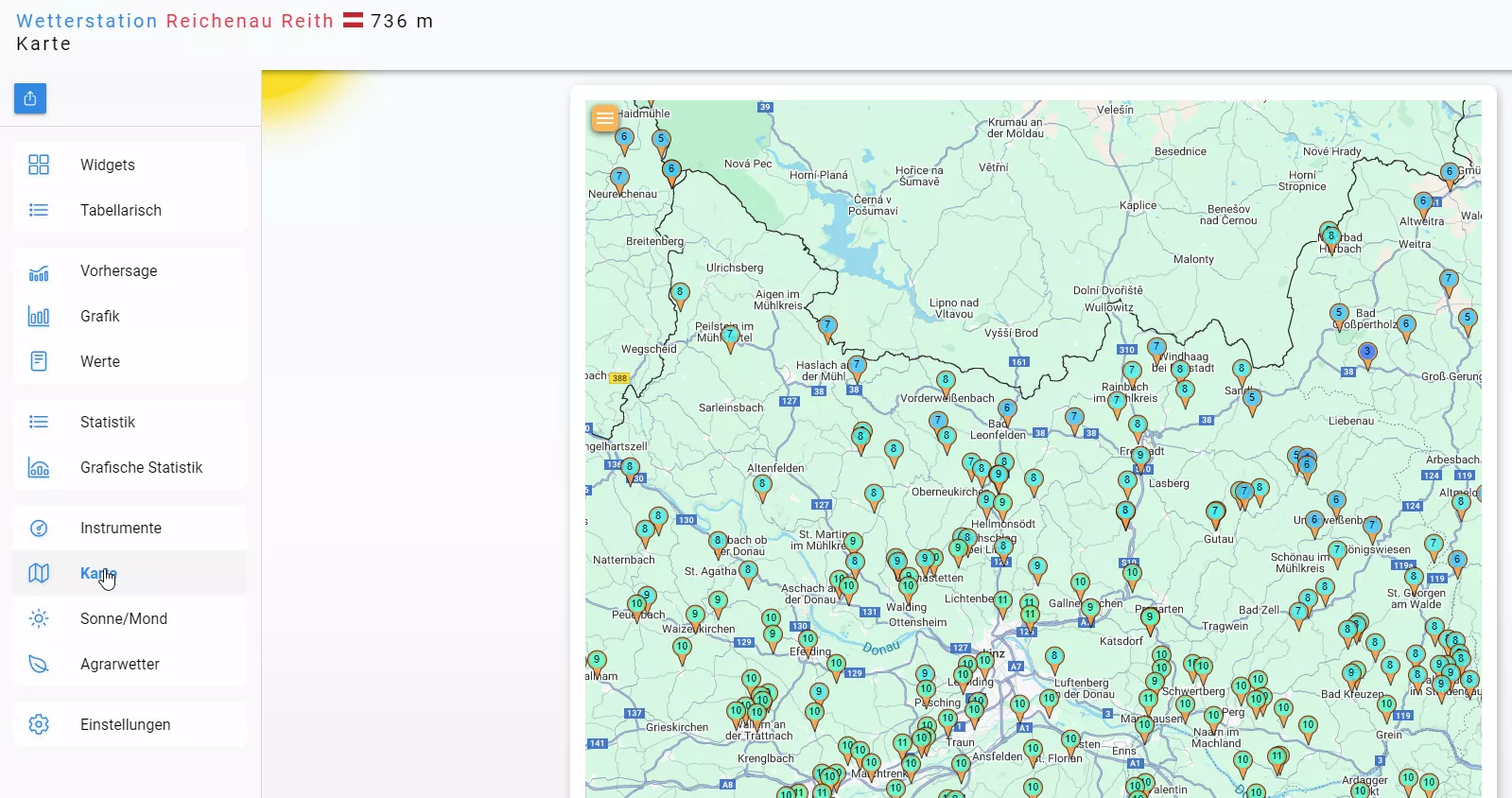1512x798 pixels.
Task: Click the Grafik bar chart icon
Action: [39, 316]
